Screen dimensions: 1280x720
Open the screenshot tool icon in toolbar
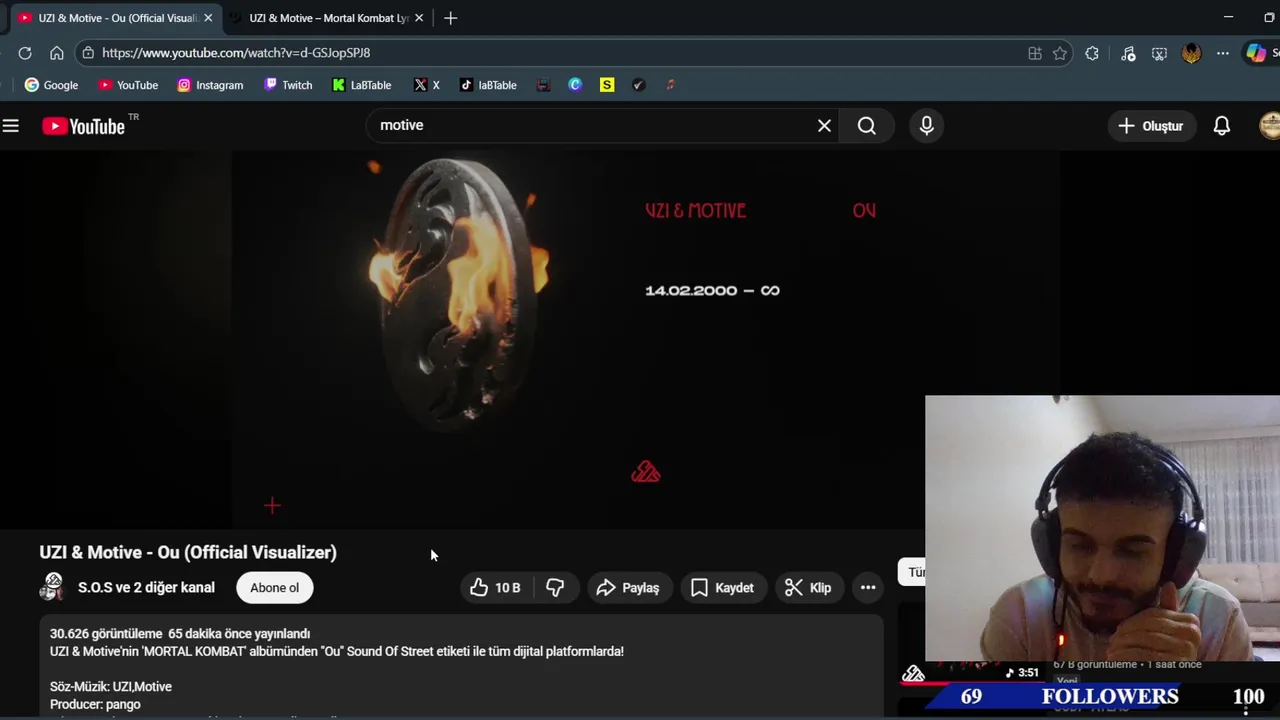(1159, 53)
